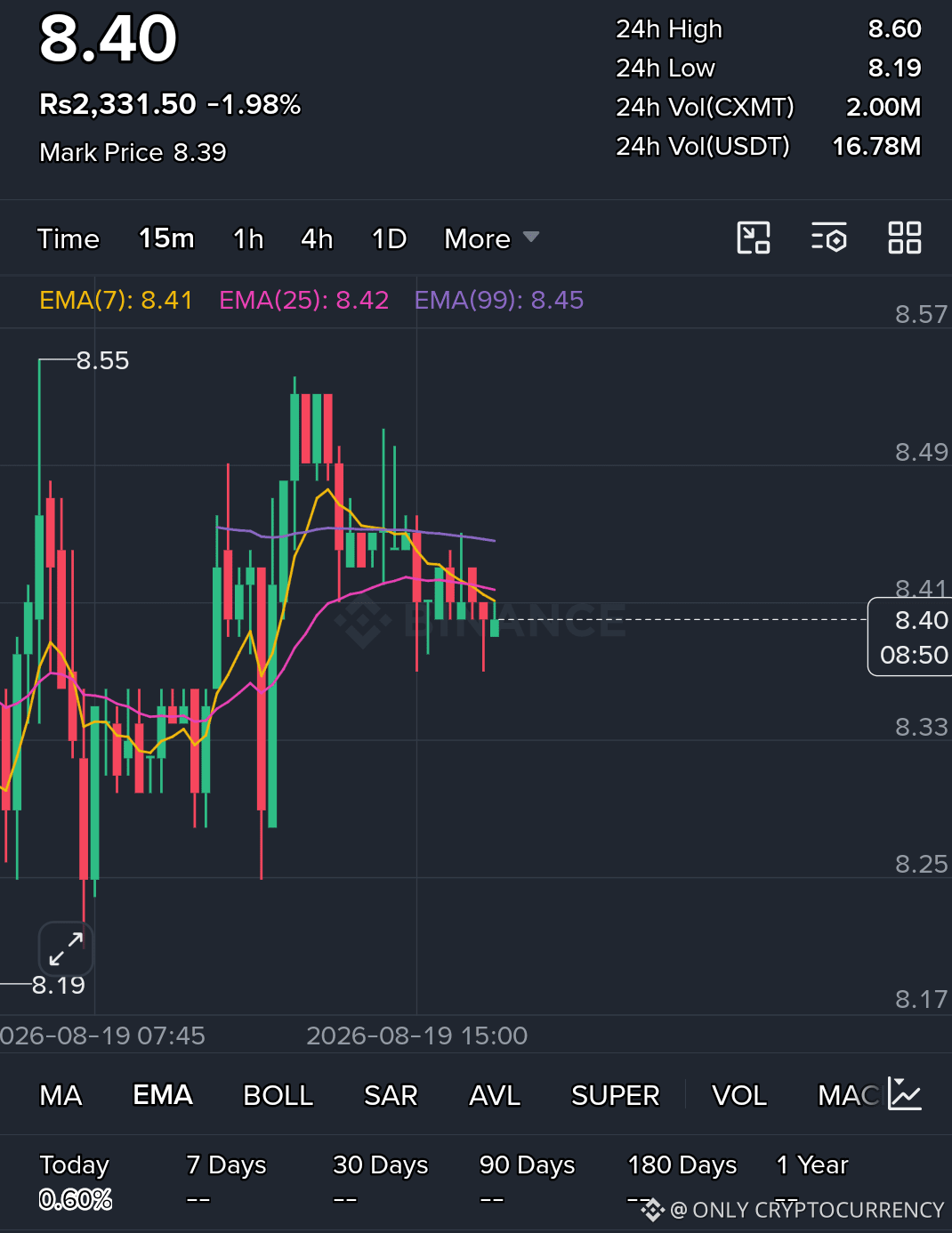Tap the 24h Vol(USDT) 16.78M row
952x1233 pixels.
(769, 146)
